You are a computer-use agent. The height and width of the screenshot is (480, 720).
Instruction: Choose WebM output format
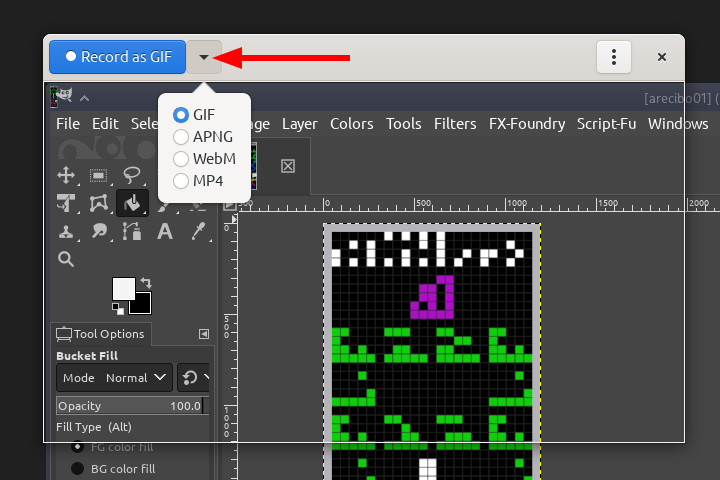tap(204, 159)
